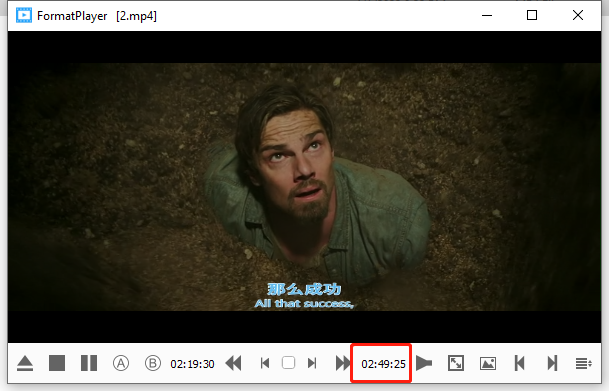Set the B repeat point marker
This screenshot has height=391, width=609.
[153, 363]
